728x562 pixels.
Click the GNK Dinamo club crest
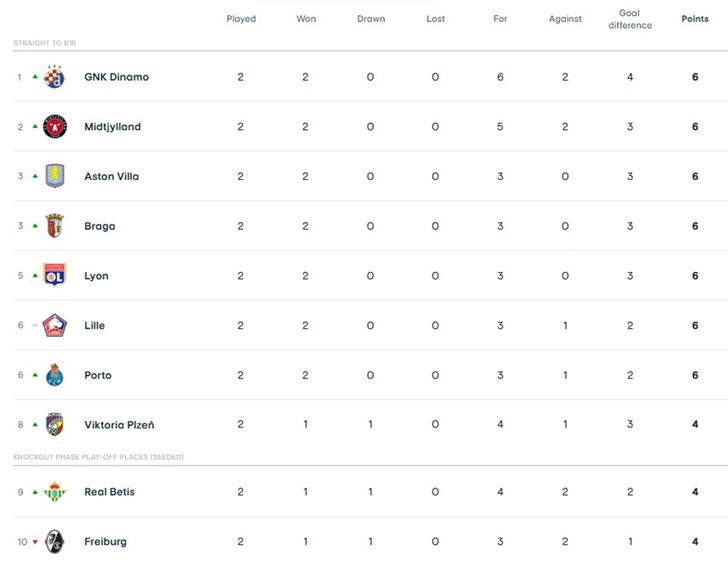point(55,77)
